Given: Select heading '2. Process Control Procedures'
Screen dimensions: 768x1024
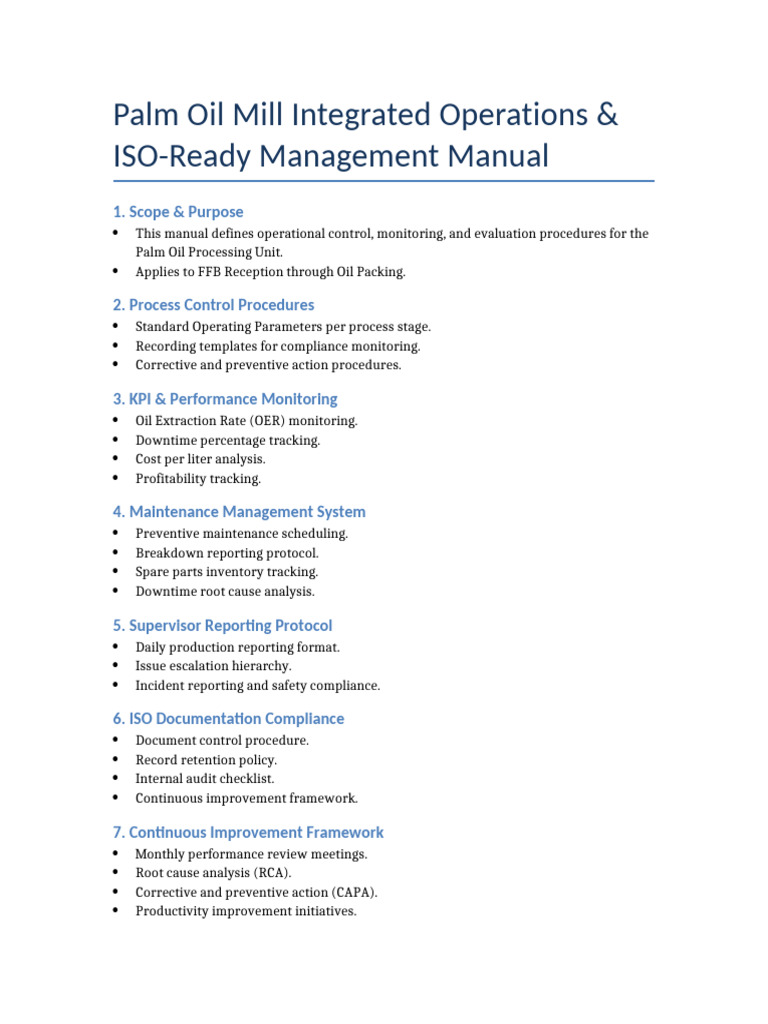Looking at the screenshot, I should (214, 305).
